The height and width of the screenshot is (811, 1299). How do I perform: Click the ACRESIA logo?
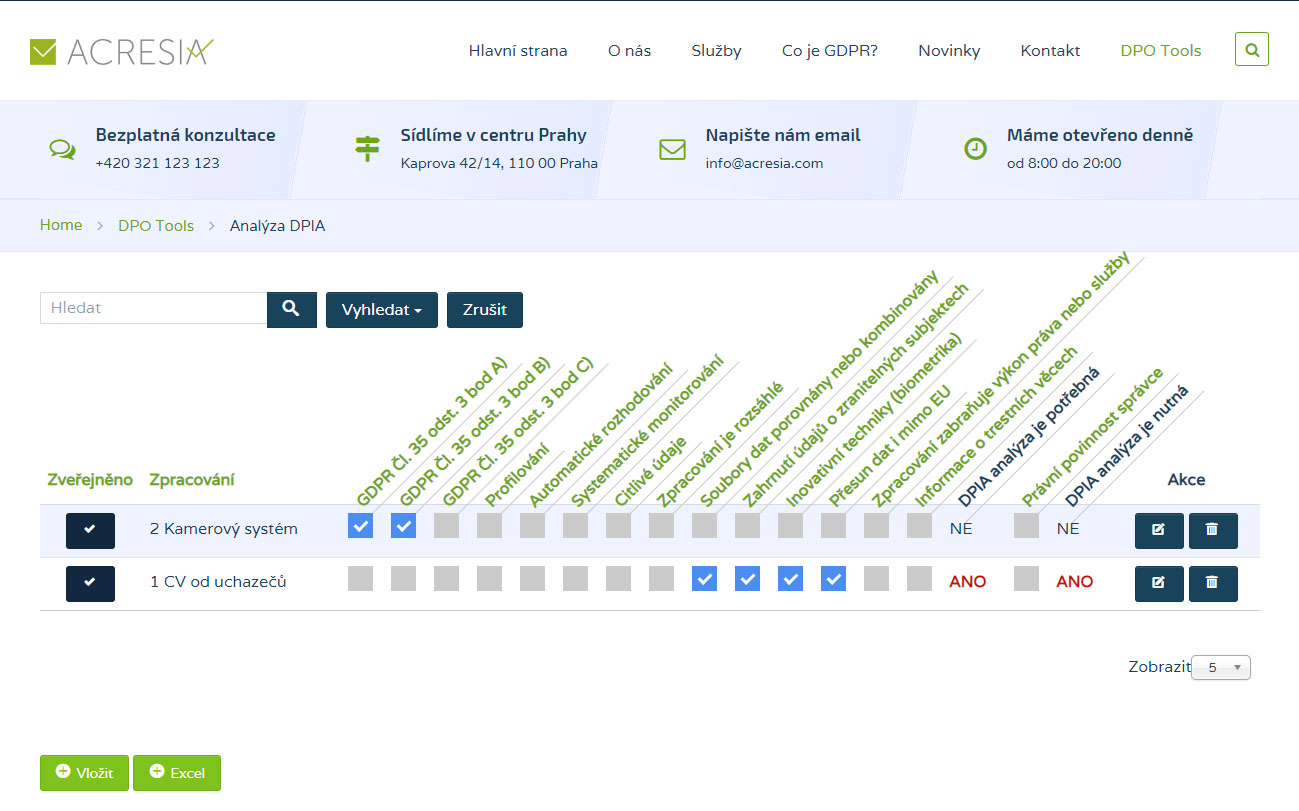(122, 51)
